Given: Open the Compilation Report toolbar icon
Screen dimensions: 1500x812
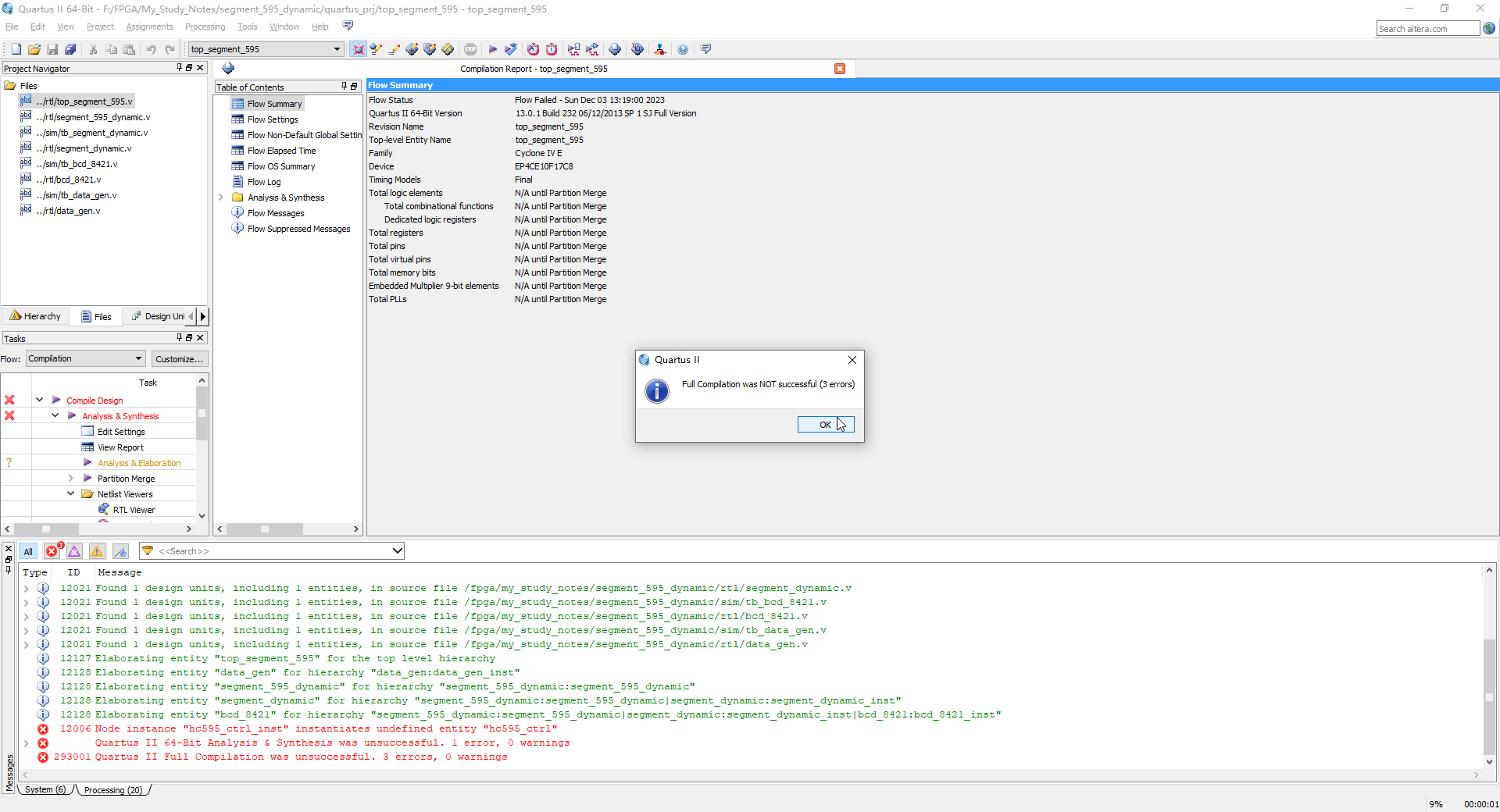Looking at the screenshot, I should point(615,49).
